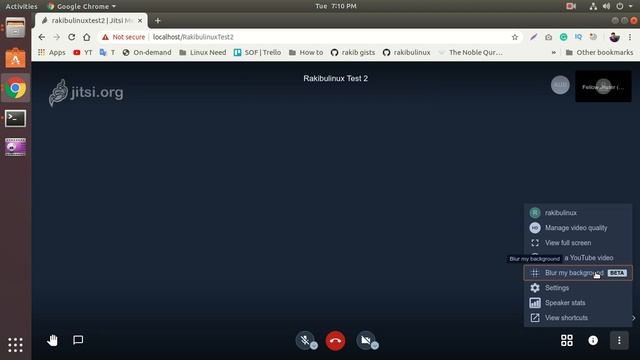Bookmark this page with the star
Screen dimensions: 640x360
(x=515, y=37)
